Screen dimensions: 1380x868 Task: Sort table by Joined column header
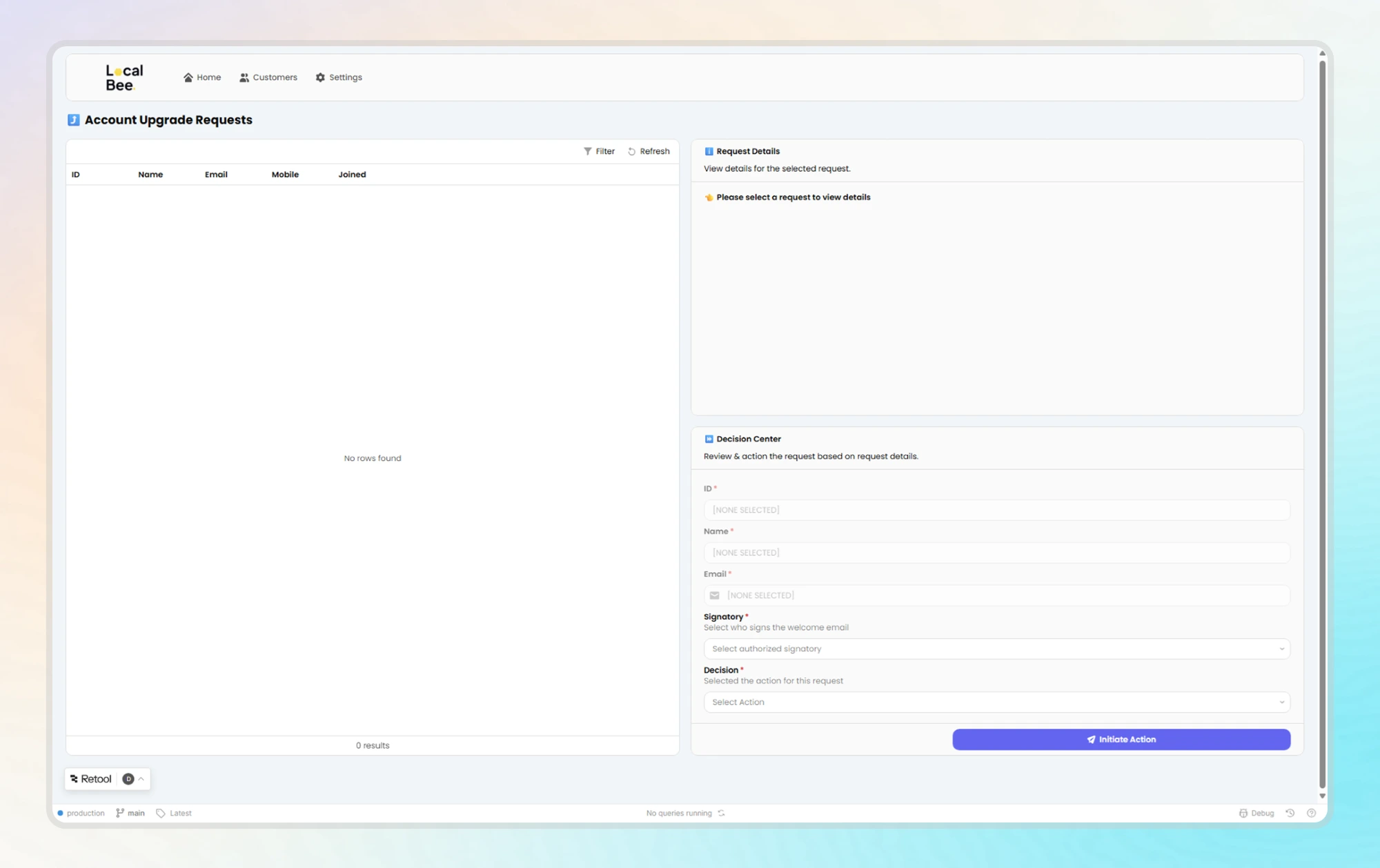tap(352, 175)
